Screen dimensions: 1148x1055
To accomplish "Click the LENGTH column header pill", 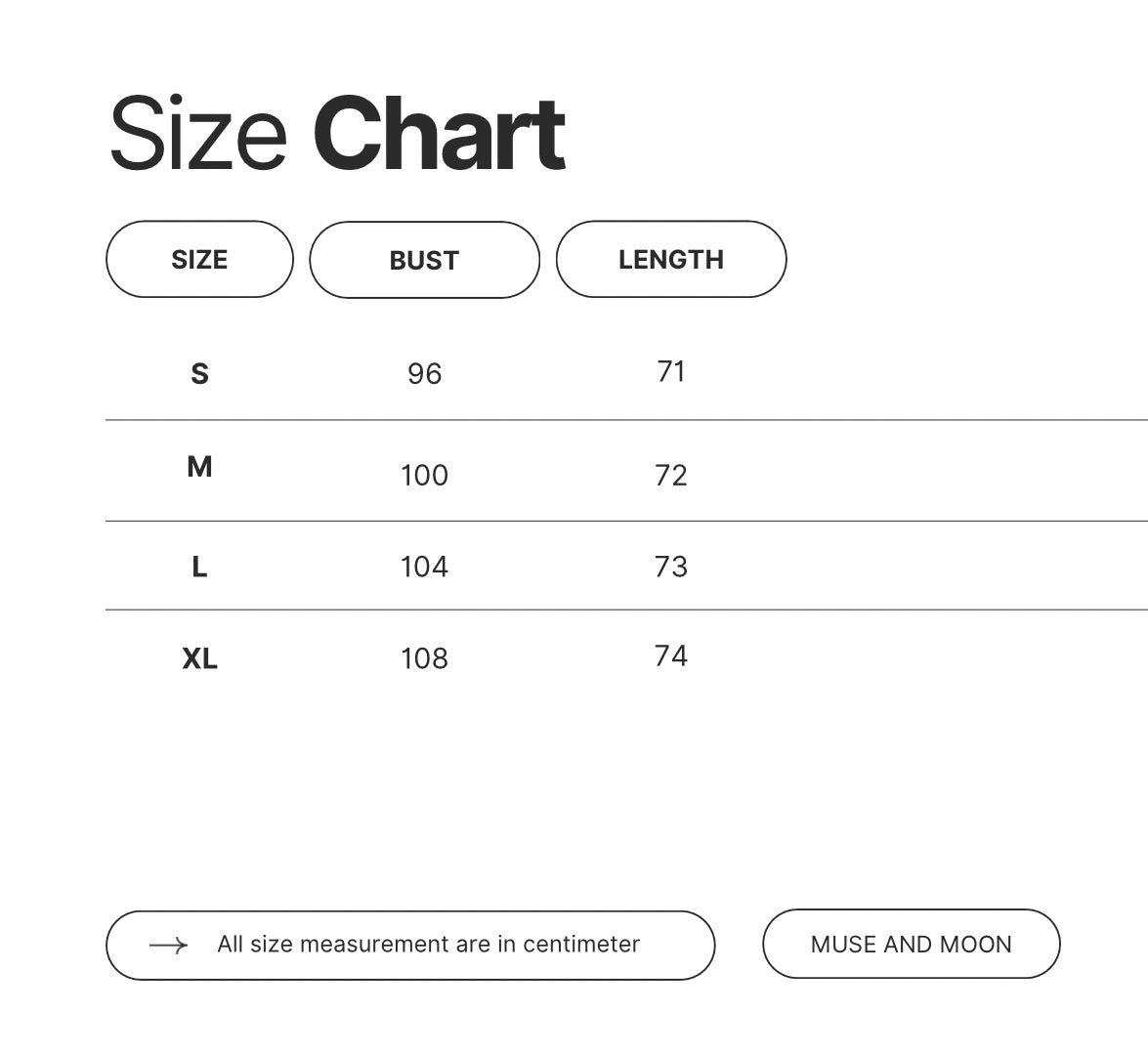I will pos(671,260).
